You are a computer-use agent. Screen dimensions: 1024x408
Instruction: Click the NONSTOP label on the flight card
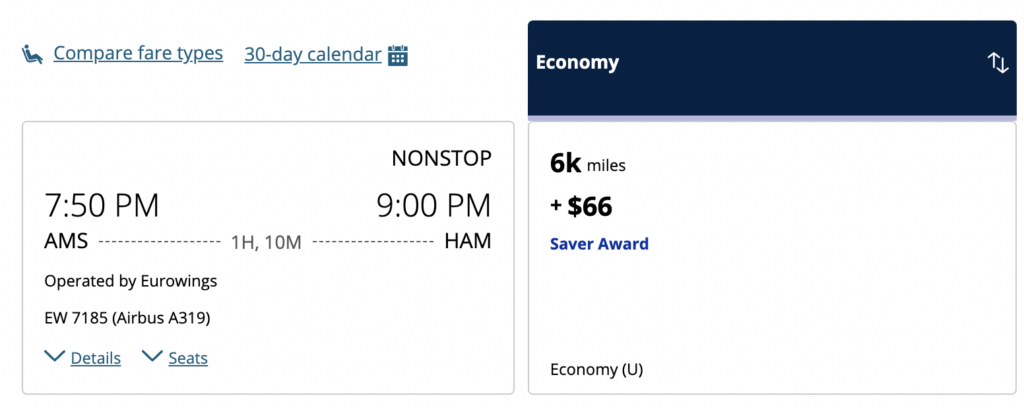(x=441, y=159)
